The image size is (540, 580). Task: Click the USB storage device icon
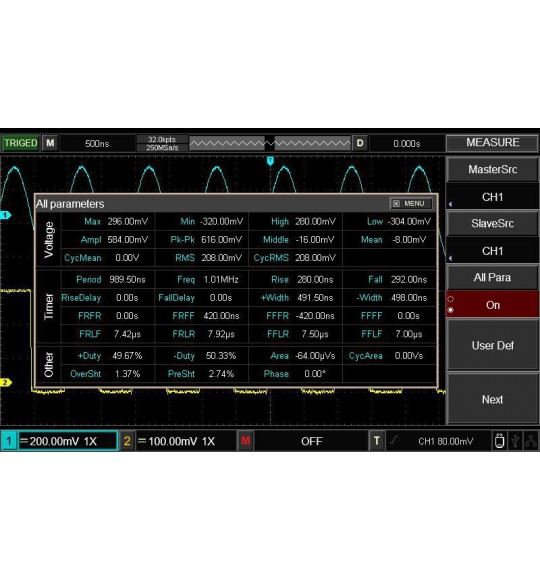(x=499, y=441)
